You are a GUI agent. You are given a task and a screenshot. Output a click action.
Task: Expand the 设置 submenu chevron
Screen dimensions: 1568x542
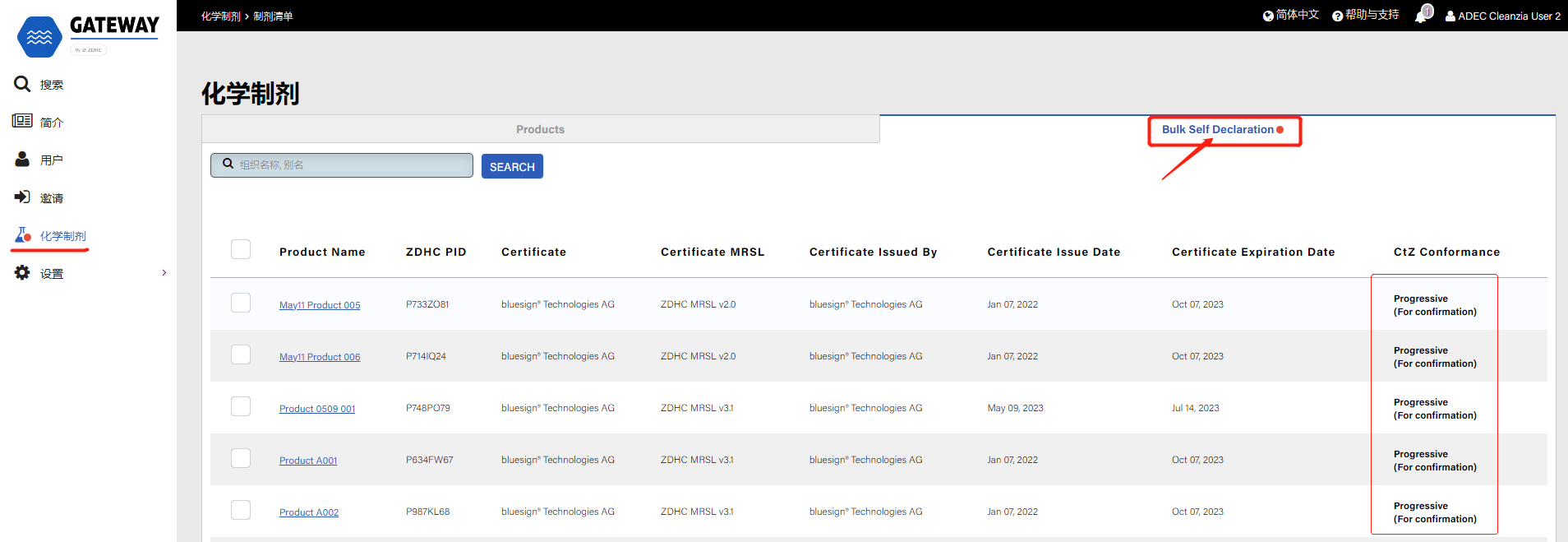[x=164, y=273]
